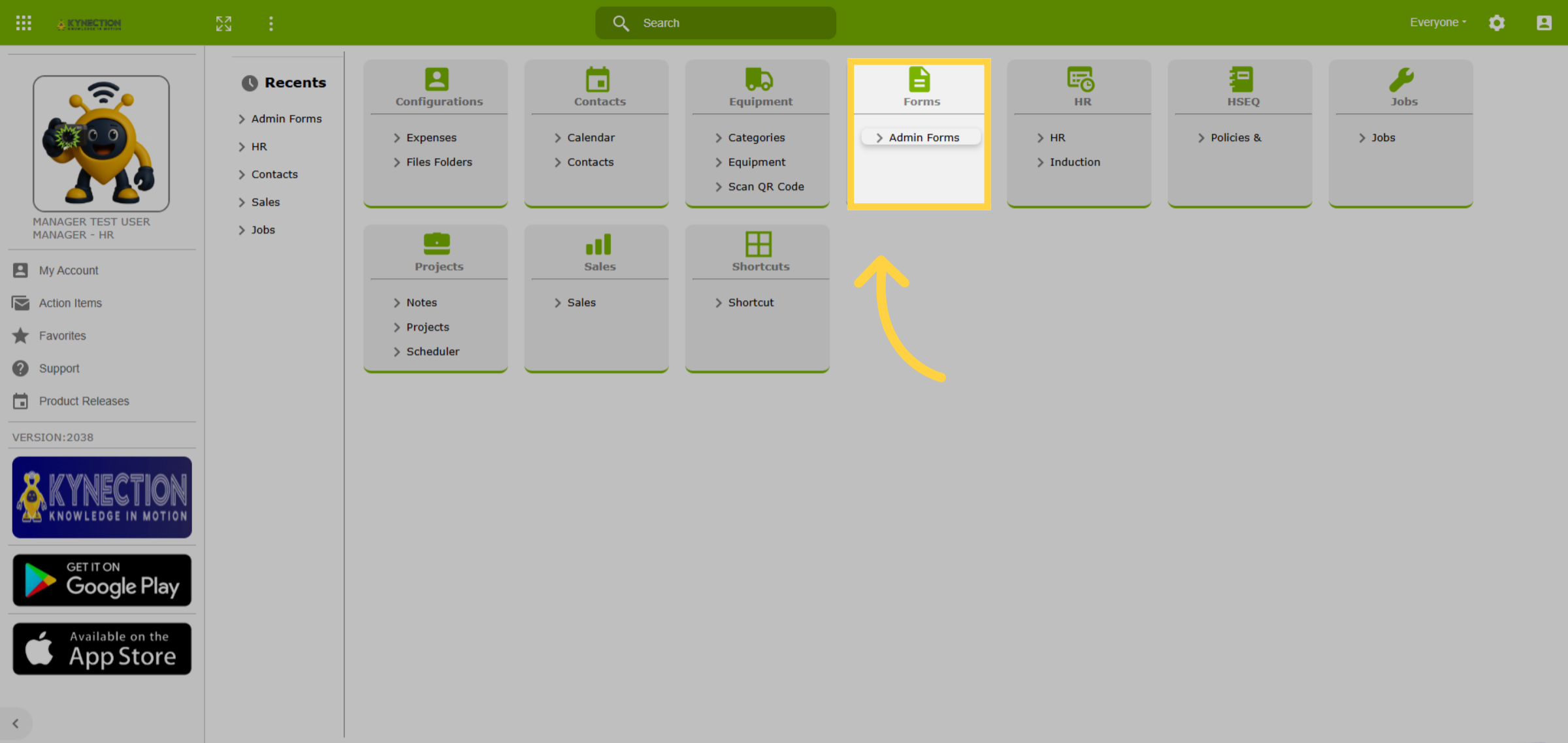Open the vertical three-dot options menu

pyautogui.click(x=271, y=24)
